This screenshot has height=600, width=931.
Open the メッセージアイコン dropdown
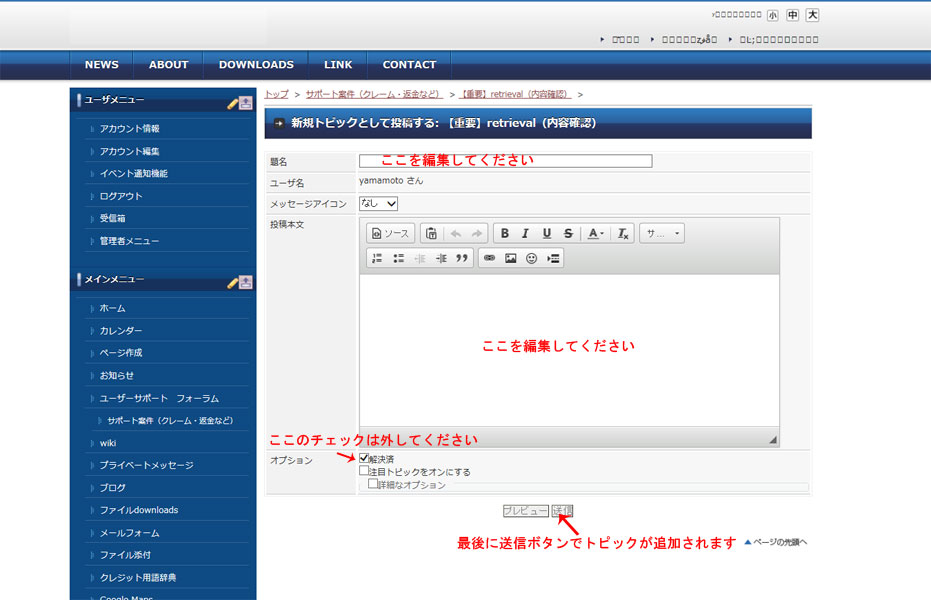[x=378, y=204]
